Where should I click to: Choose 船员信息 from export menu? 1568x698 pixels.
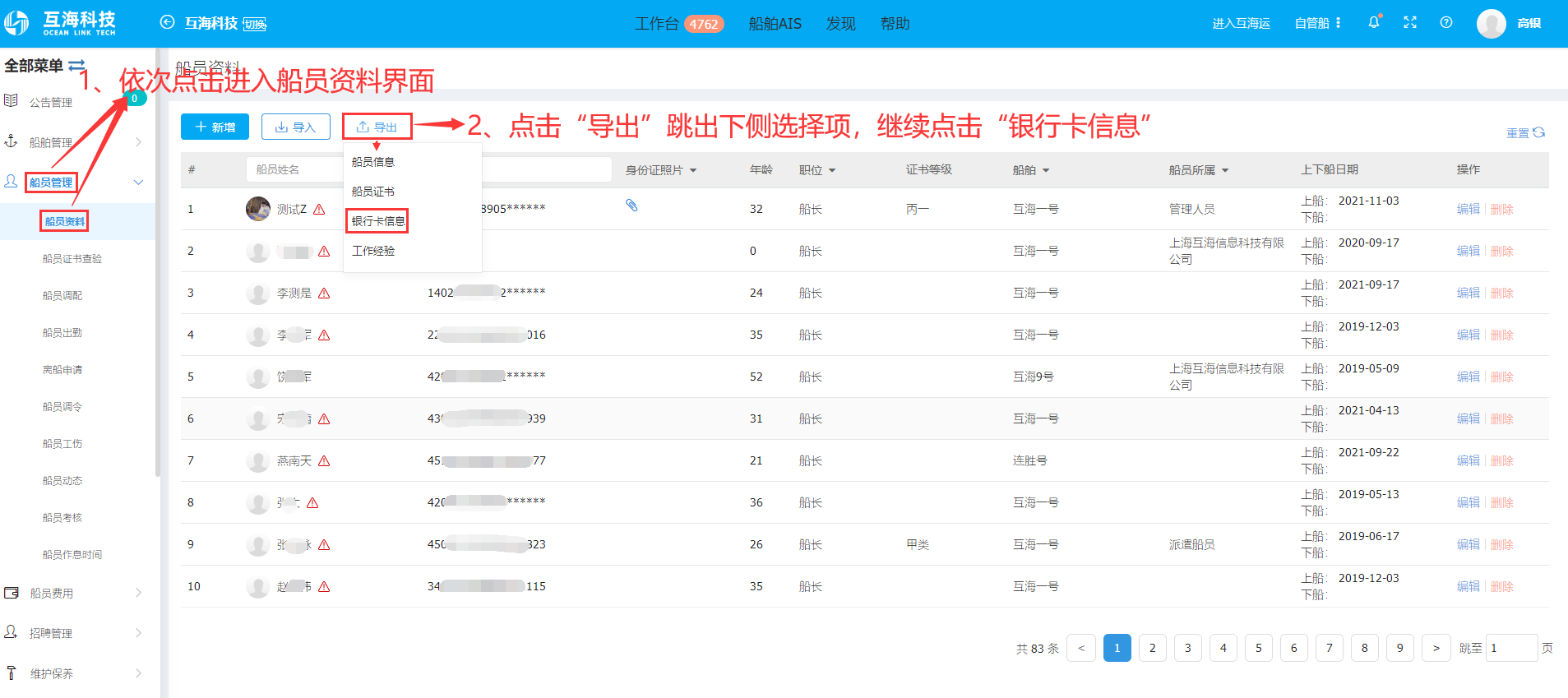click(373, 162)
